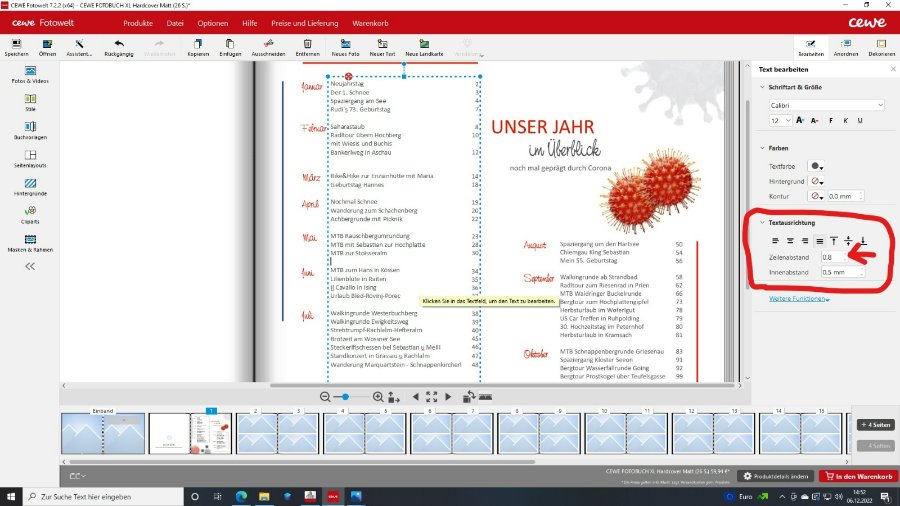Add a text box with Neuer Text
Screen dimensions: 900x506
coord(383,44)
